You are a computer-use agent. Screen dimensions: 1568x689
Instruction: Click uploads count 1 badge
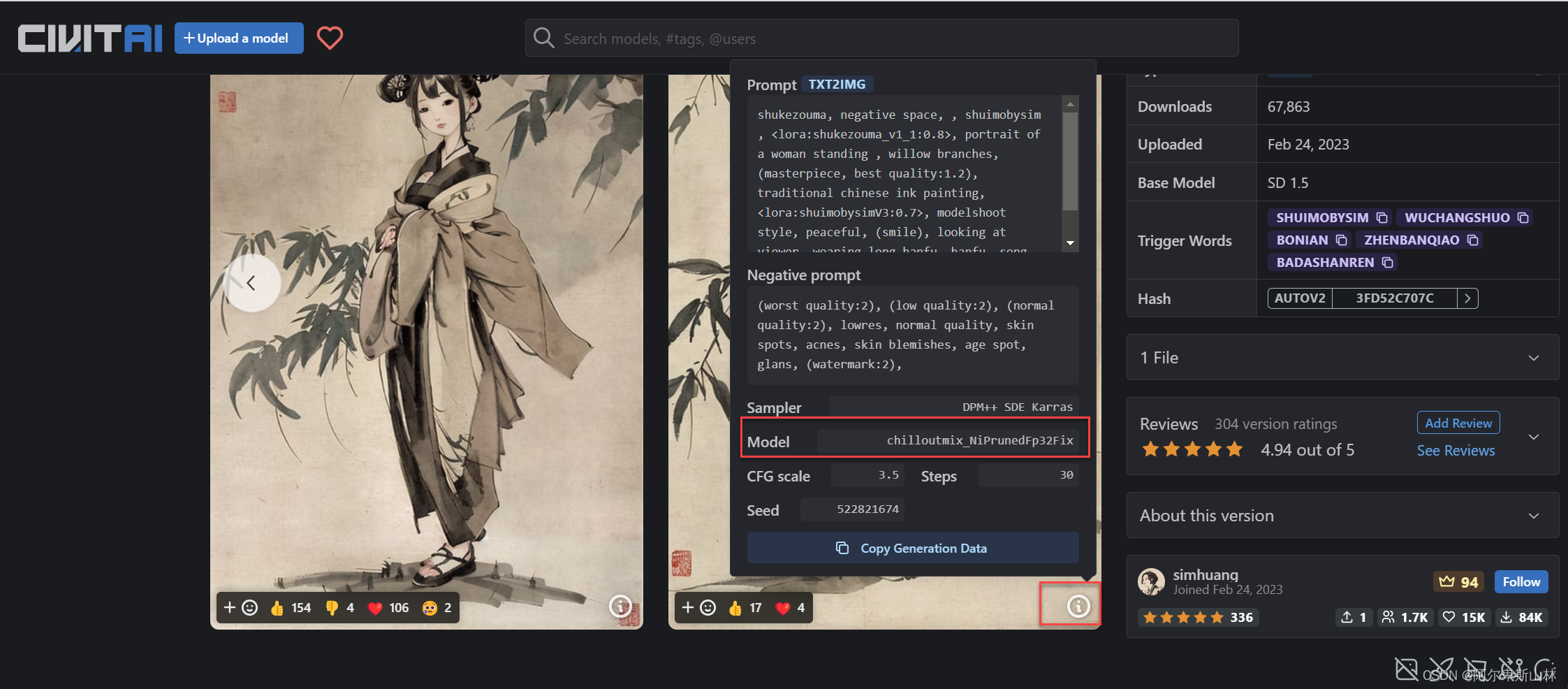click(x=1354, y=617)
